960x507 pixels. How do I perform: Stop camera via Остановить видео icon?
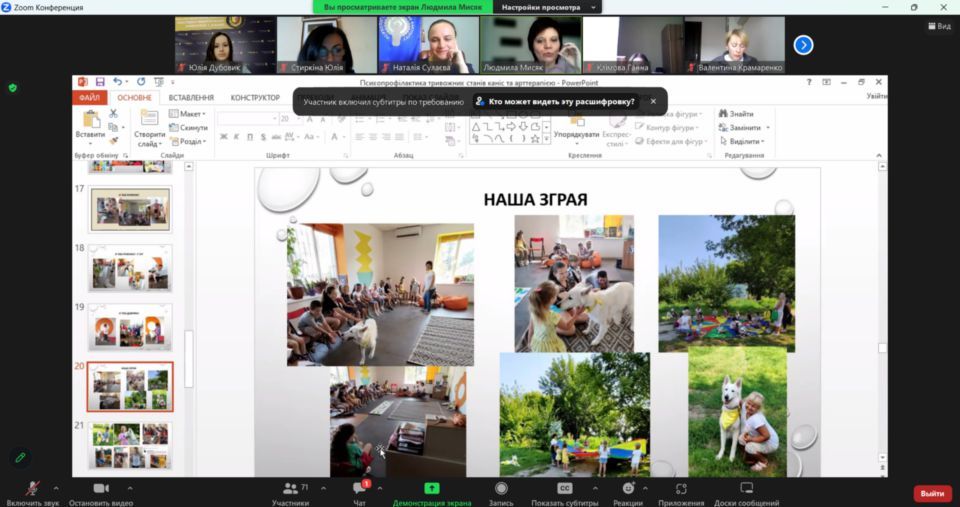pos(100,488)
